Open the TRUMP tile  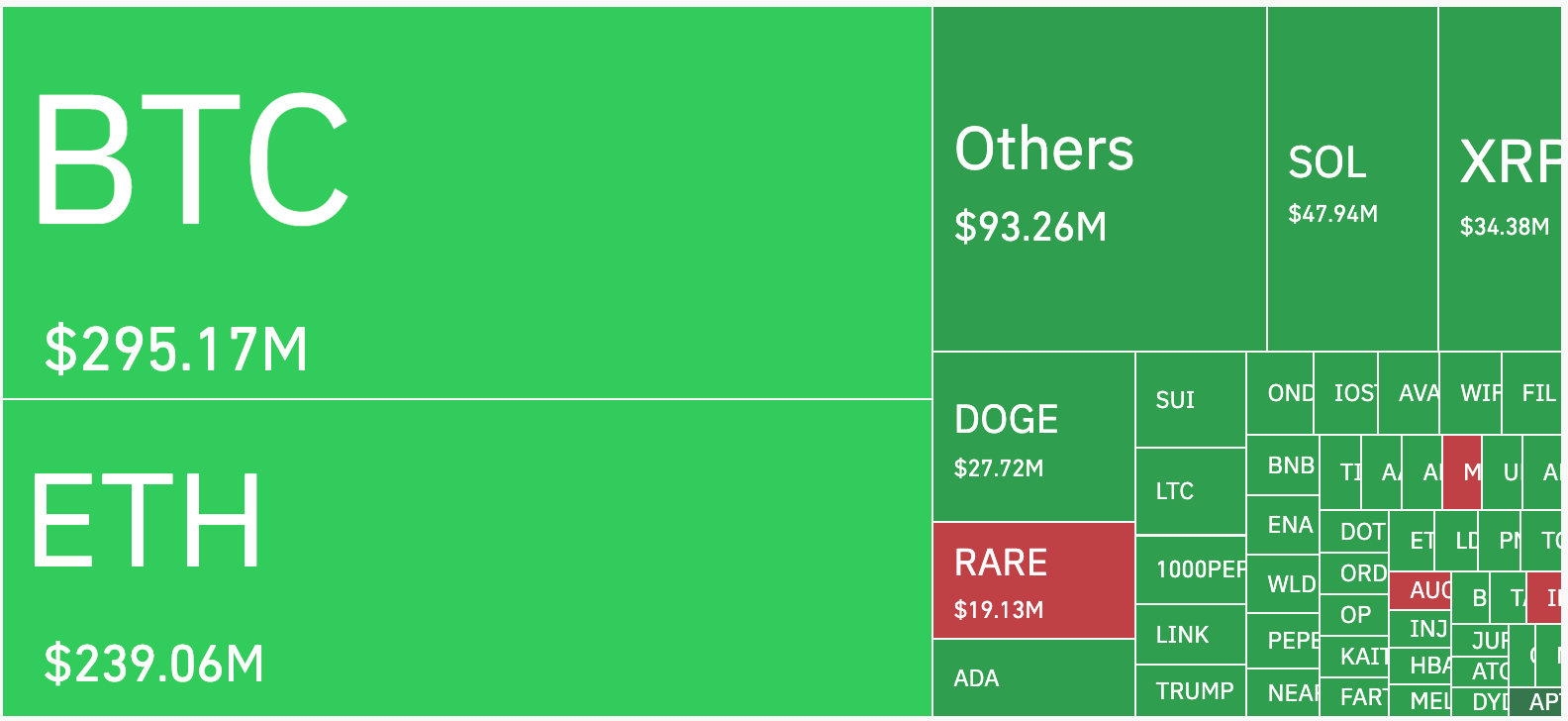click(1190, 691)
